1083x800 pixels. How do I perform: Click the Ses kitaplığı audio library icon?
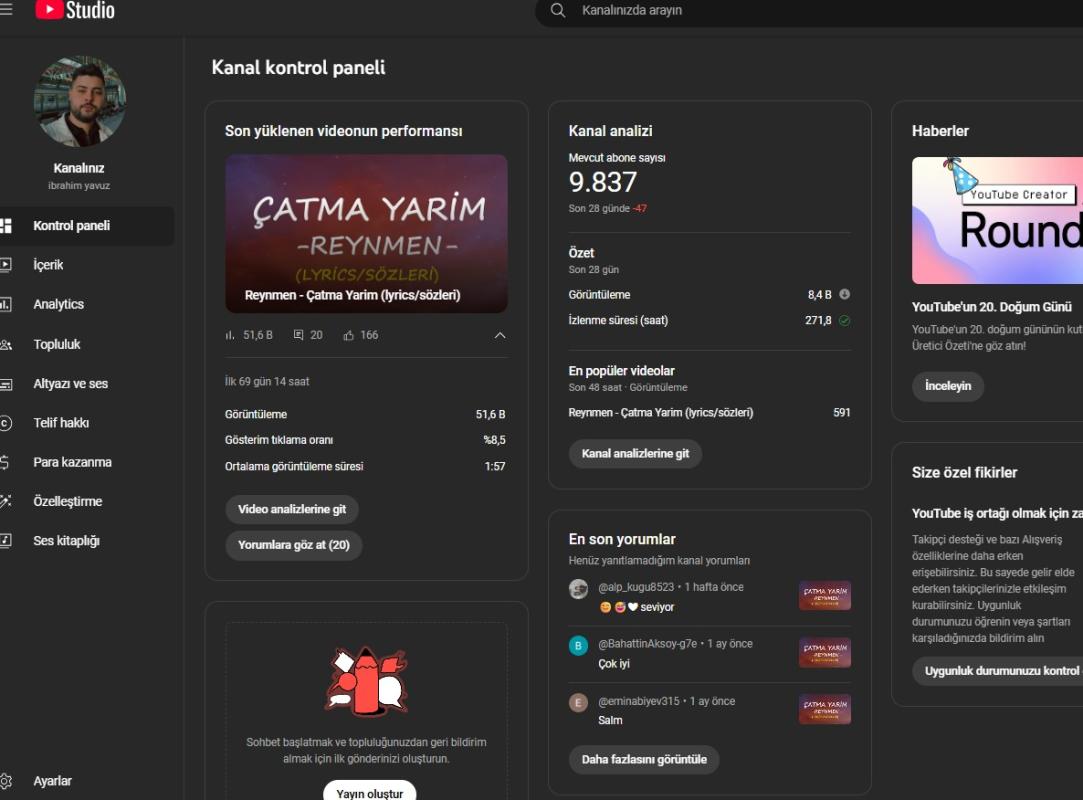(6, 541)
